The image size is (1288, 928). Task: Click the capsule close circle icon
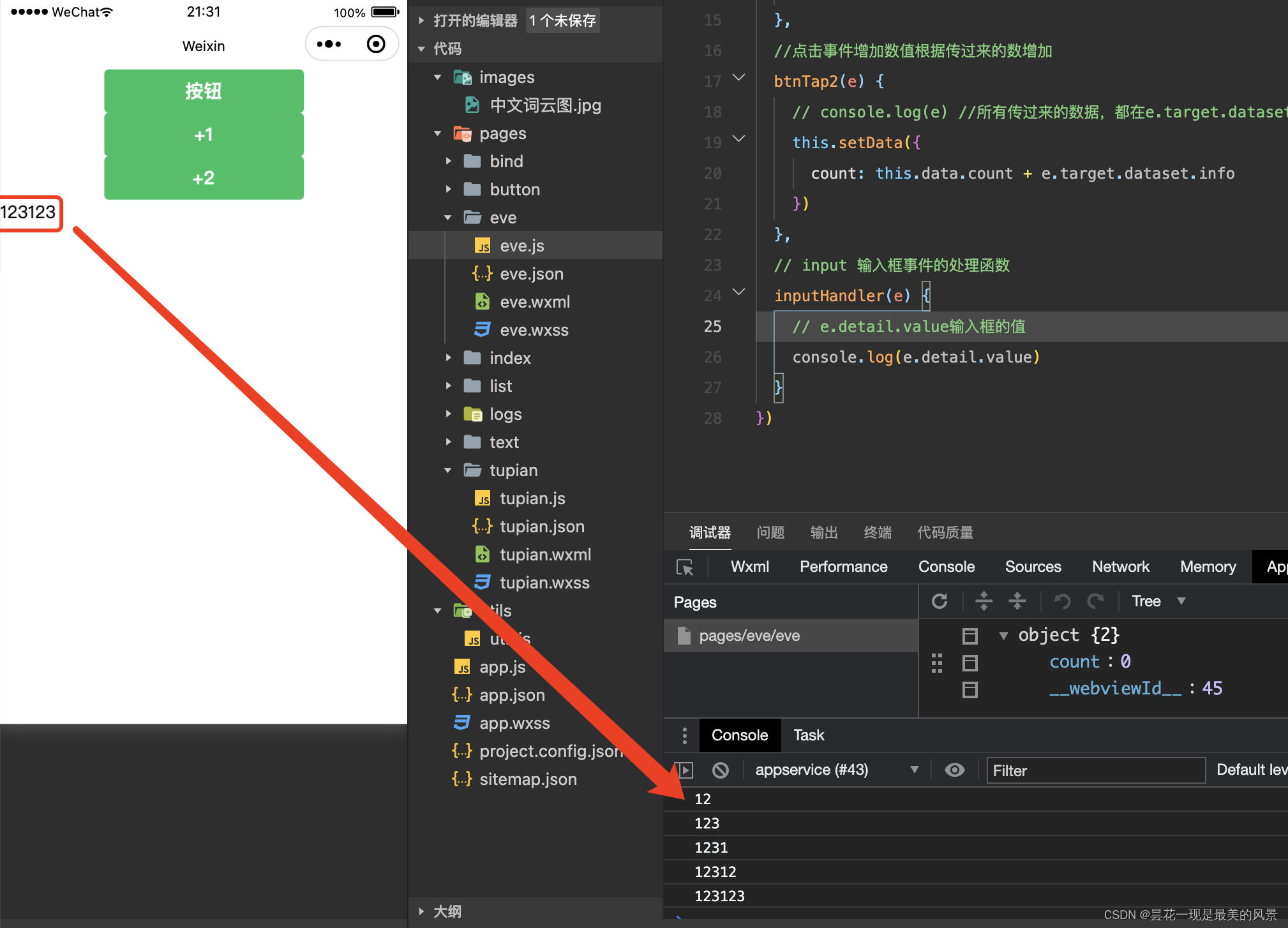click(376, 44)
